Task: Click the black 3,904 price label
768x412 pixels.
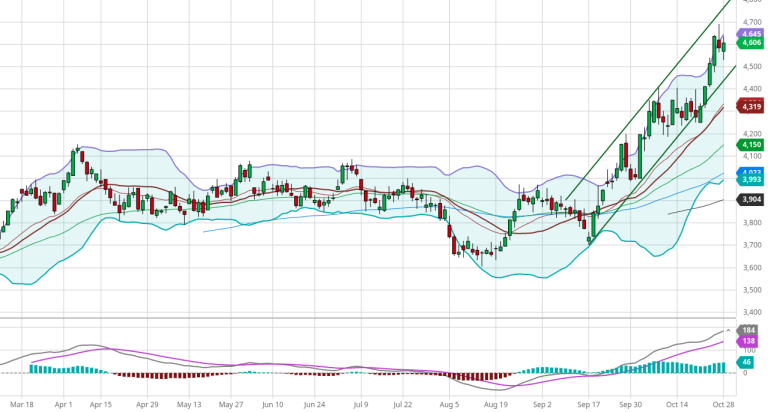Action: [750, 200]
